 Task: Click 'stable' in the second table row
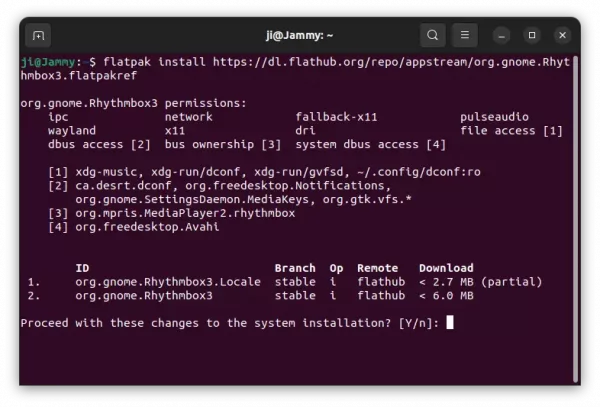295,296
